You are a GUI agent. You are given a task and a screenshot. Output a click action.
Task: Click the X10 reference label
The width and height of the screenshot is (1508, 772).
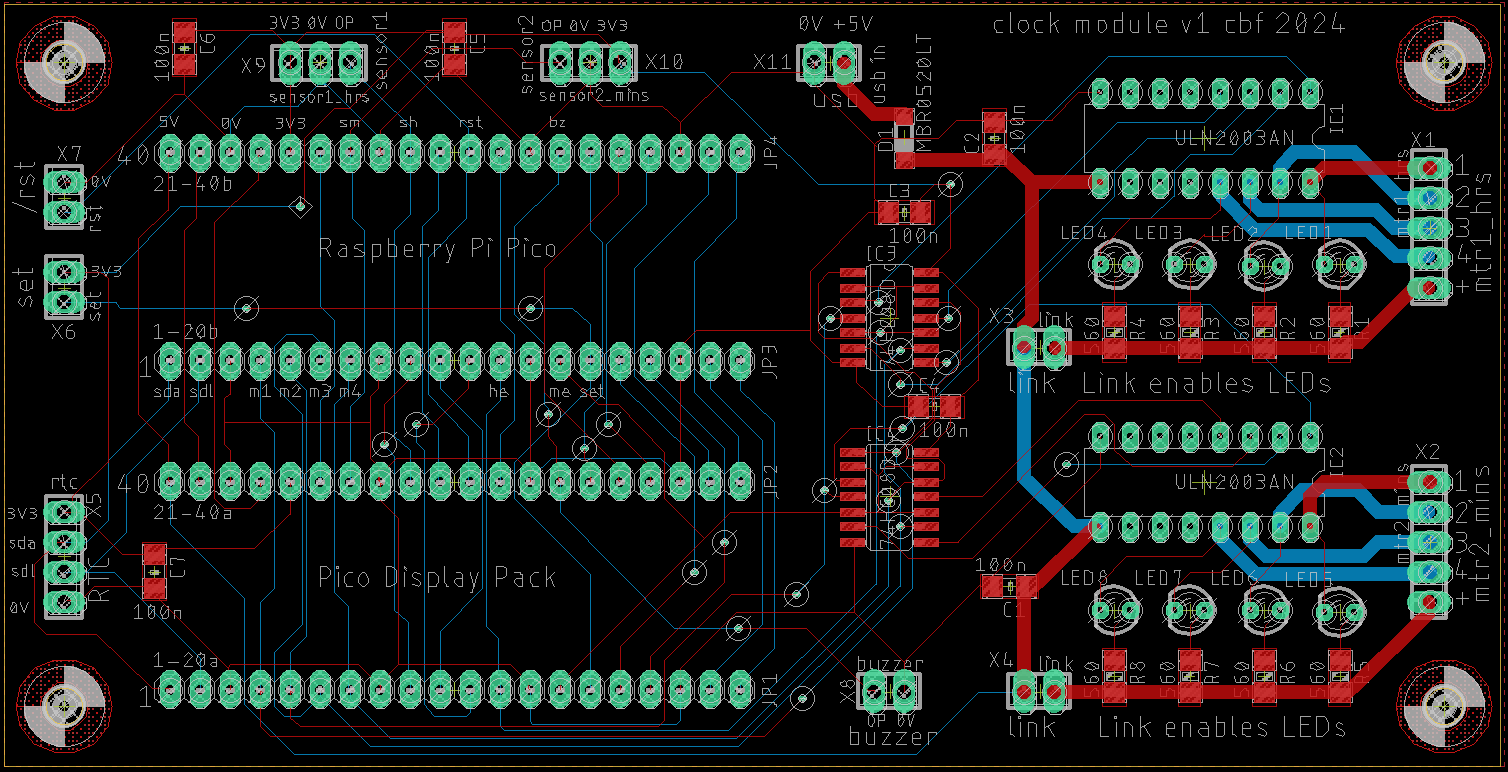[664, 62]
